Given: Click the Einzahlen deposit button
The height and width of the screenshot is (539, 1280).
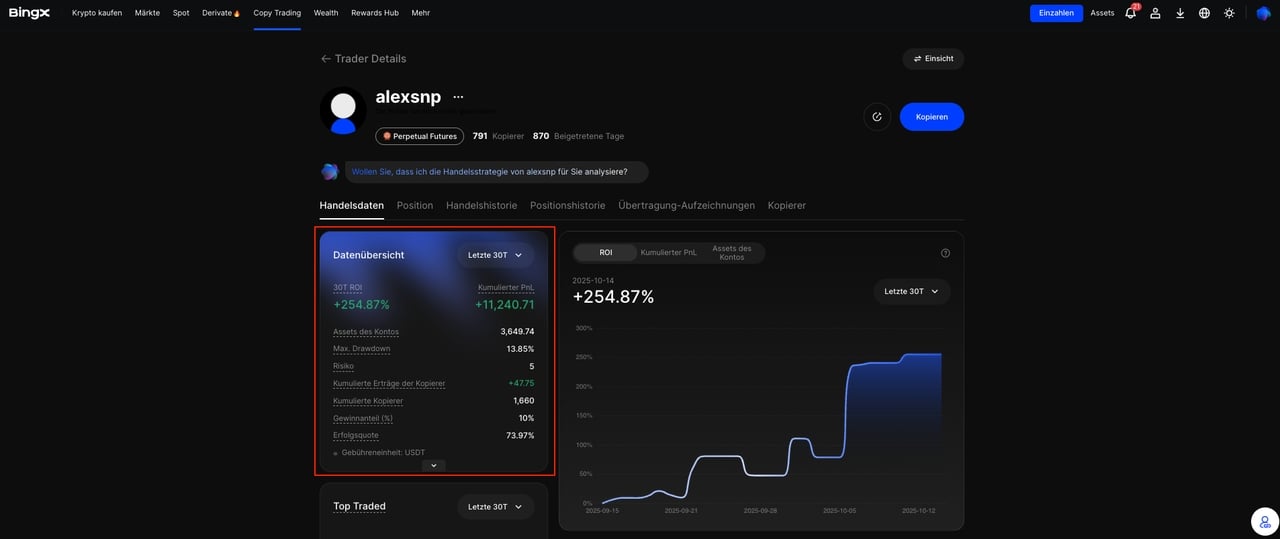Looking at the screenshot, I should coord(1056,13).
